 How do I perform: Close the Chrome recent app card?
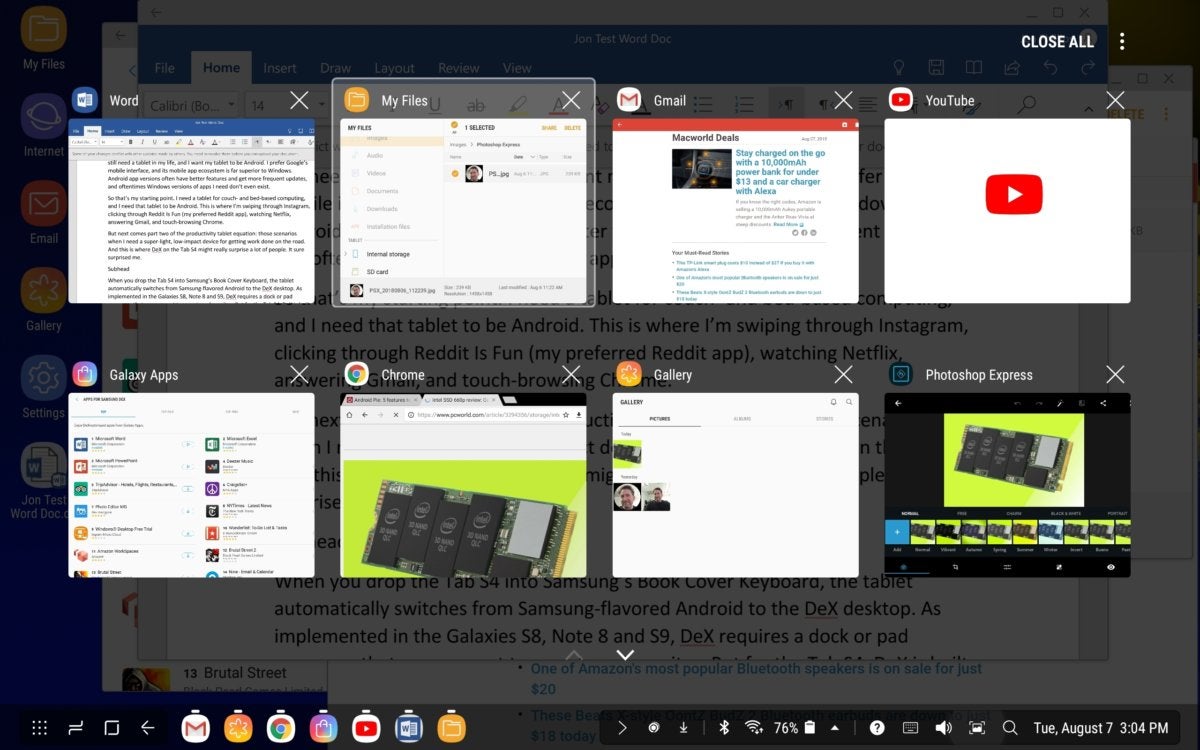point(571,375)
